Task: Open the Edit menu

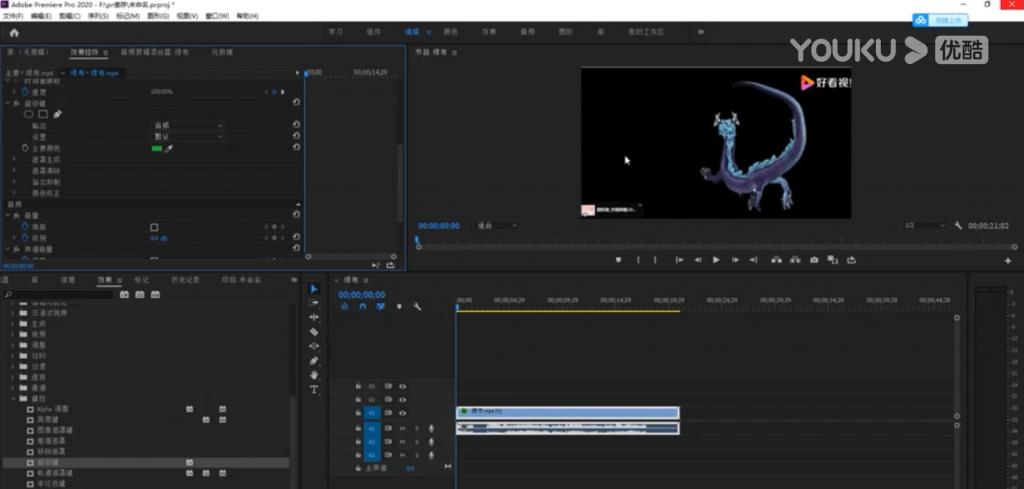Action: pos(40,16)
